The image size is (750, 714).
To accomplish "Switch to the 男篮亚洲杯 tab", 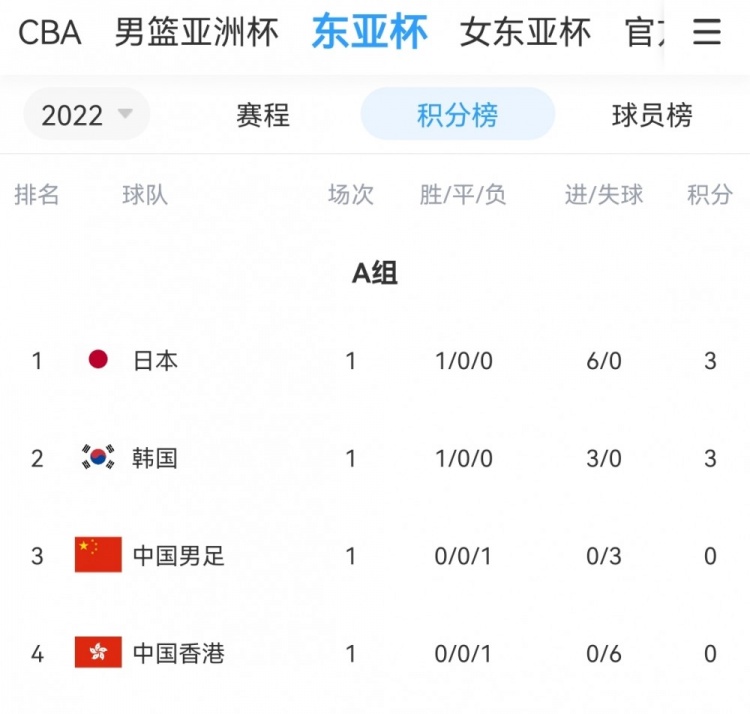I will coord(197,33).
